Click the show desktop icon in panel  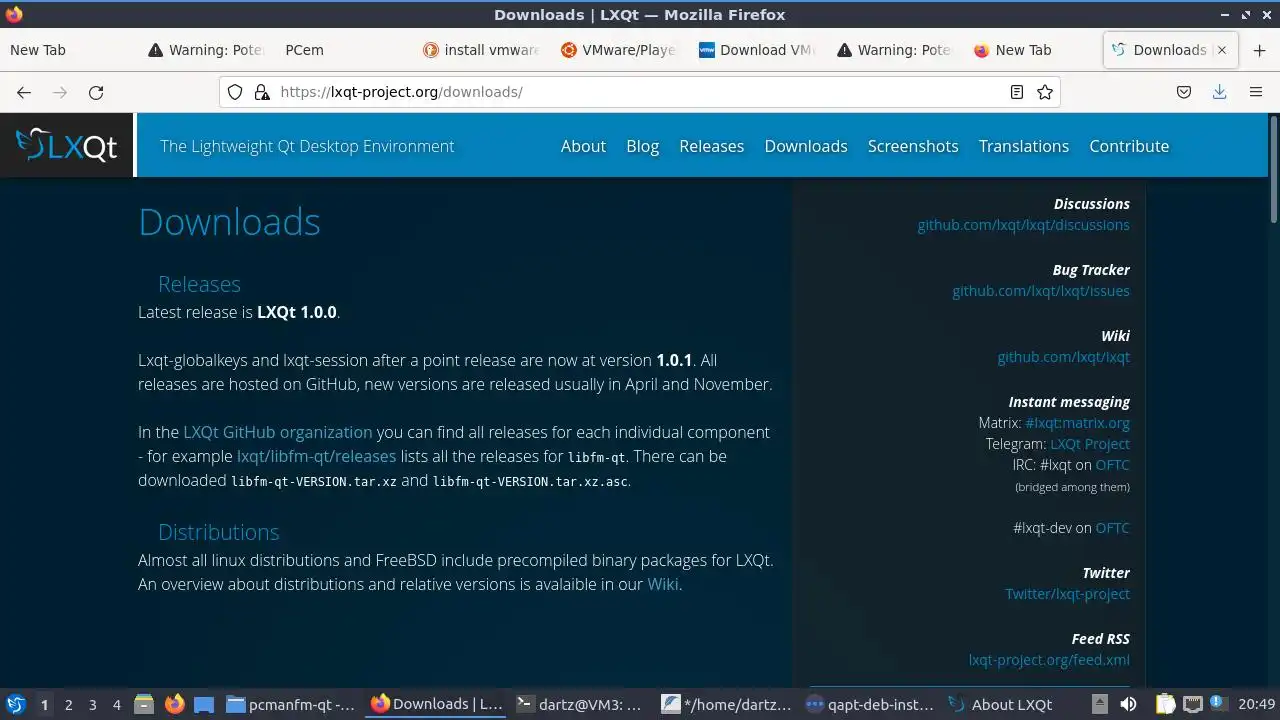tap(204, 704)
